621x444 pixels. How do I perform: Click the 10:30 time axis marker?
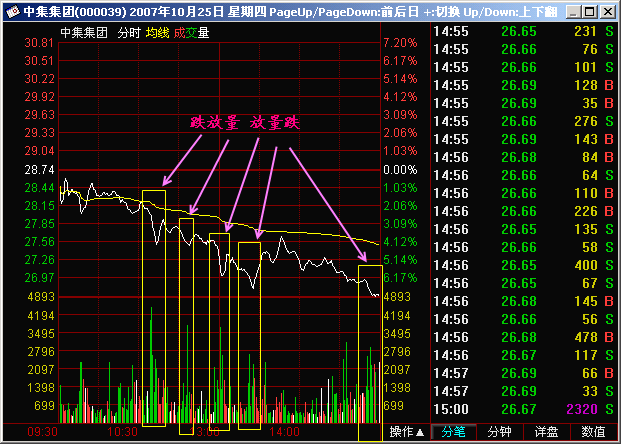122,432
